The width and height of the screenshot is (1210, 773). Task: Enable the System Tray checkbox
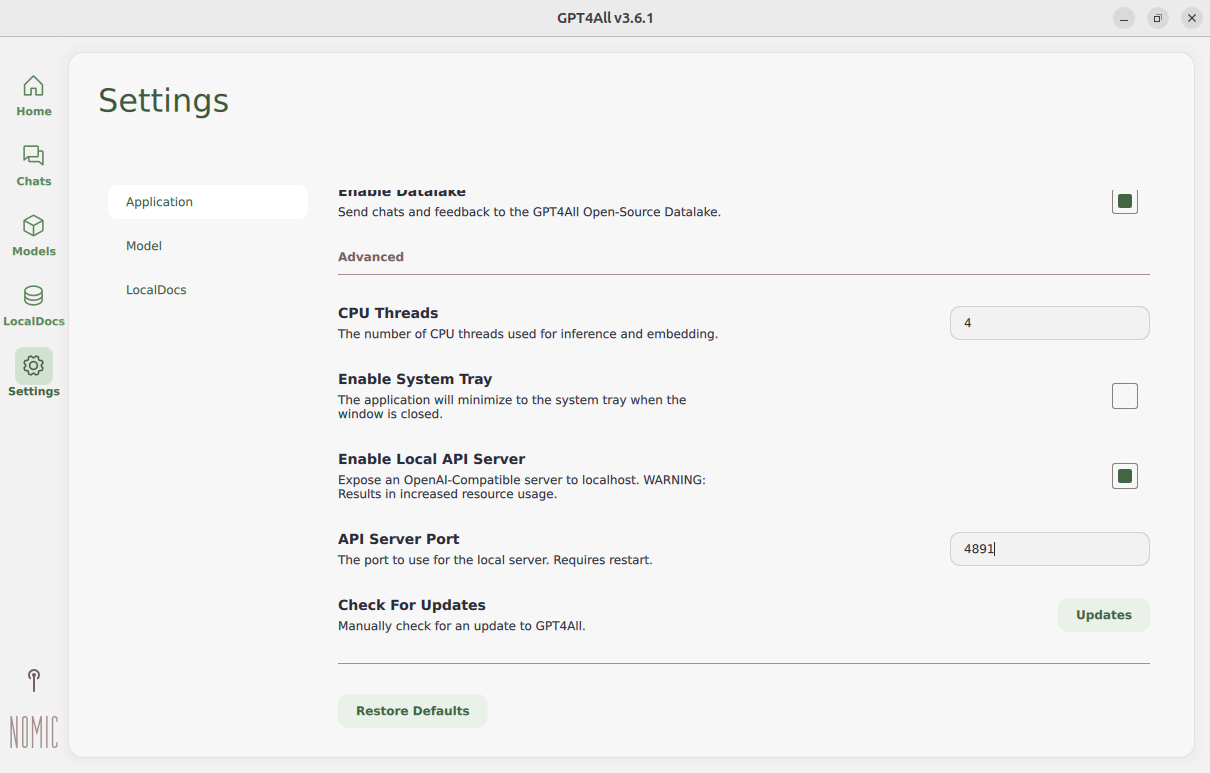tap(1124, 396)
